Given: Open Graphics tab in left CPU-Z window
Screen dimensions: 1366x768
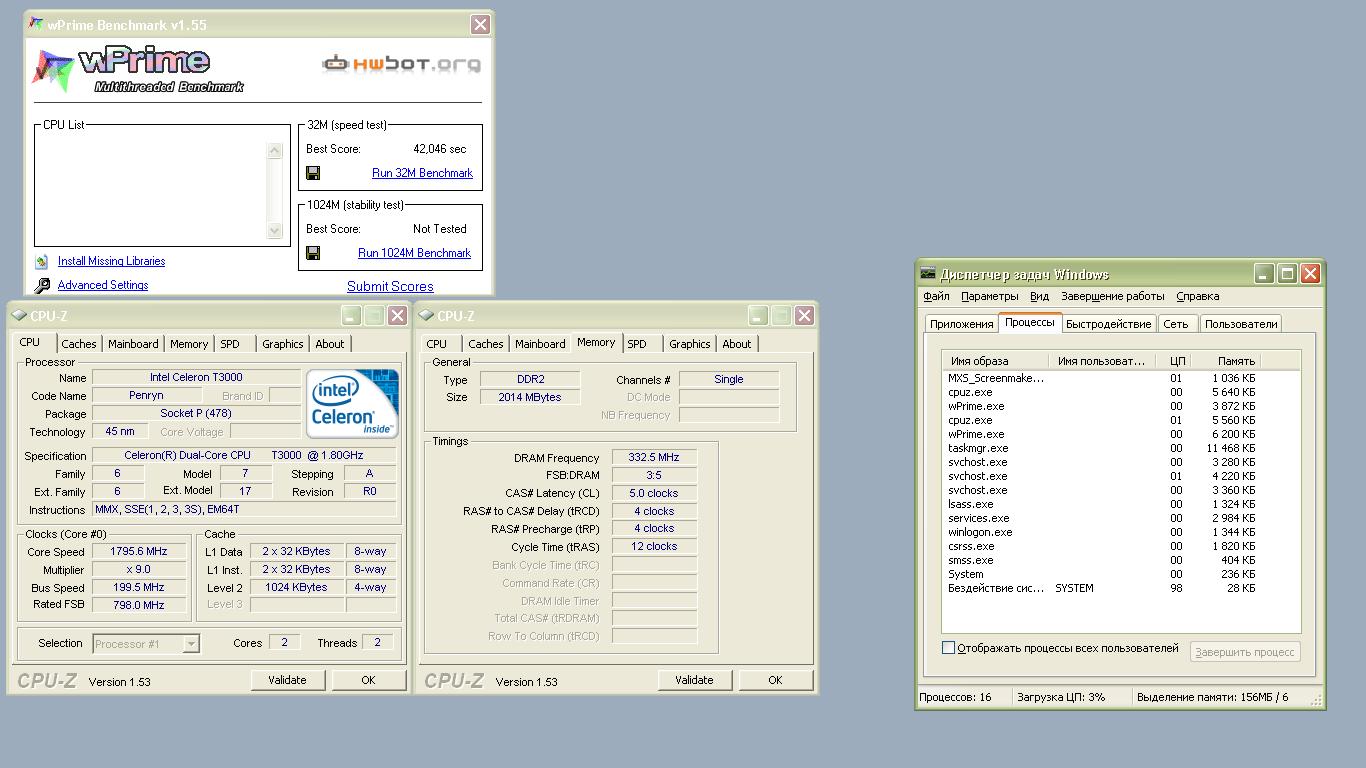Looking at the screenshot, I should point(283,344).
